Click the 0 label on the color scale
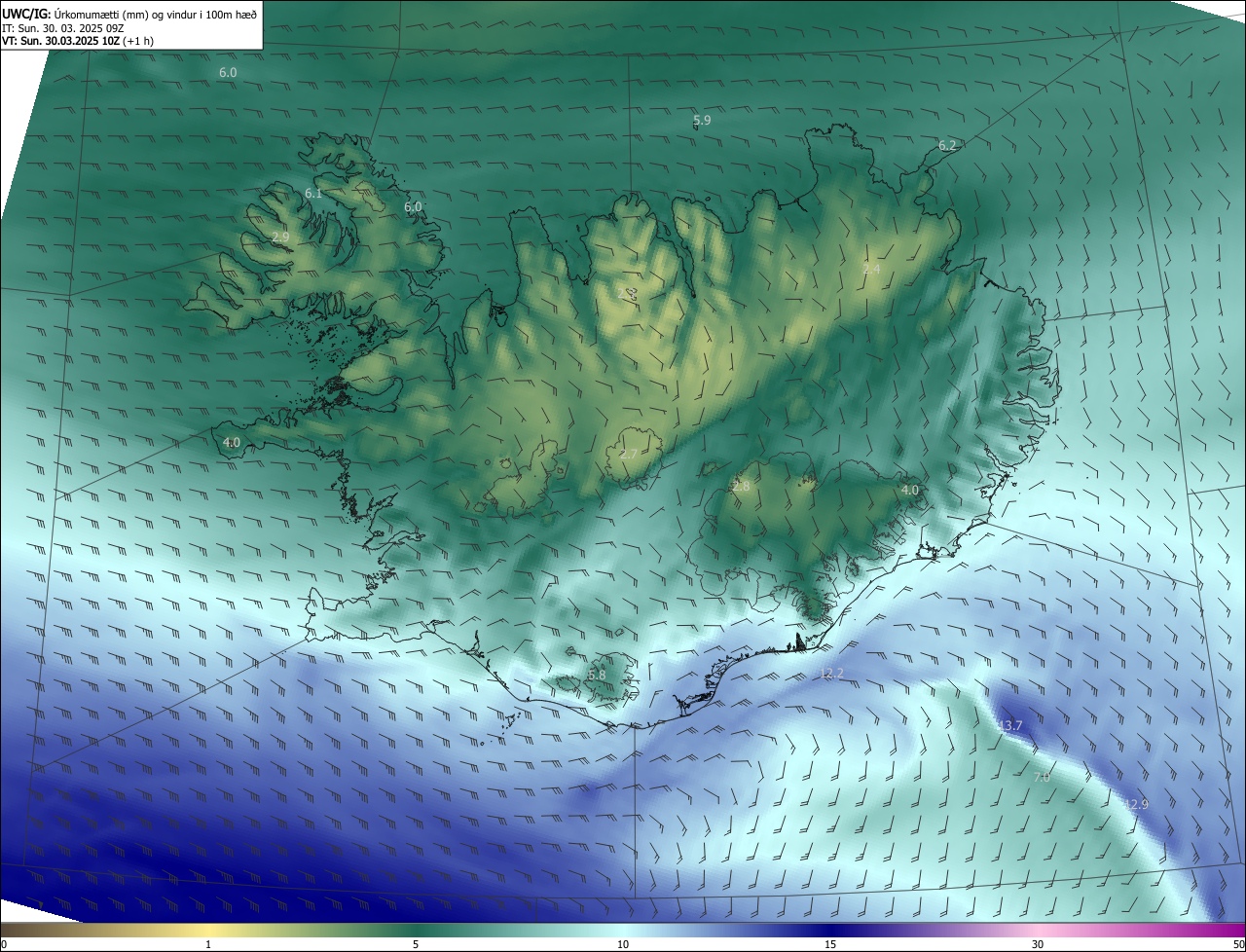Screen dimensions: 1246x952 (4, 944)
